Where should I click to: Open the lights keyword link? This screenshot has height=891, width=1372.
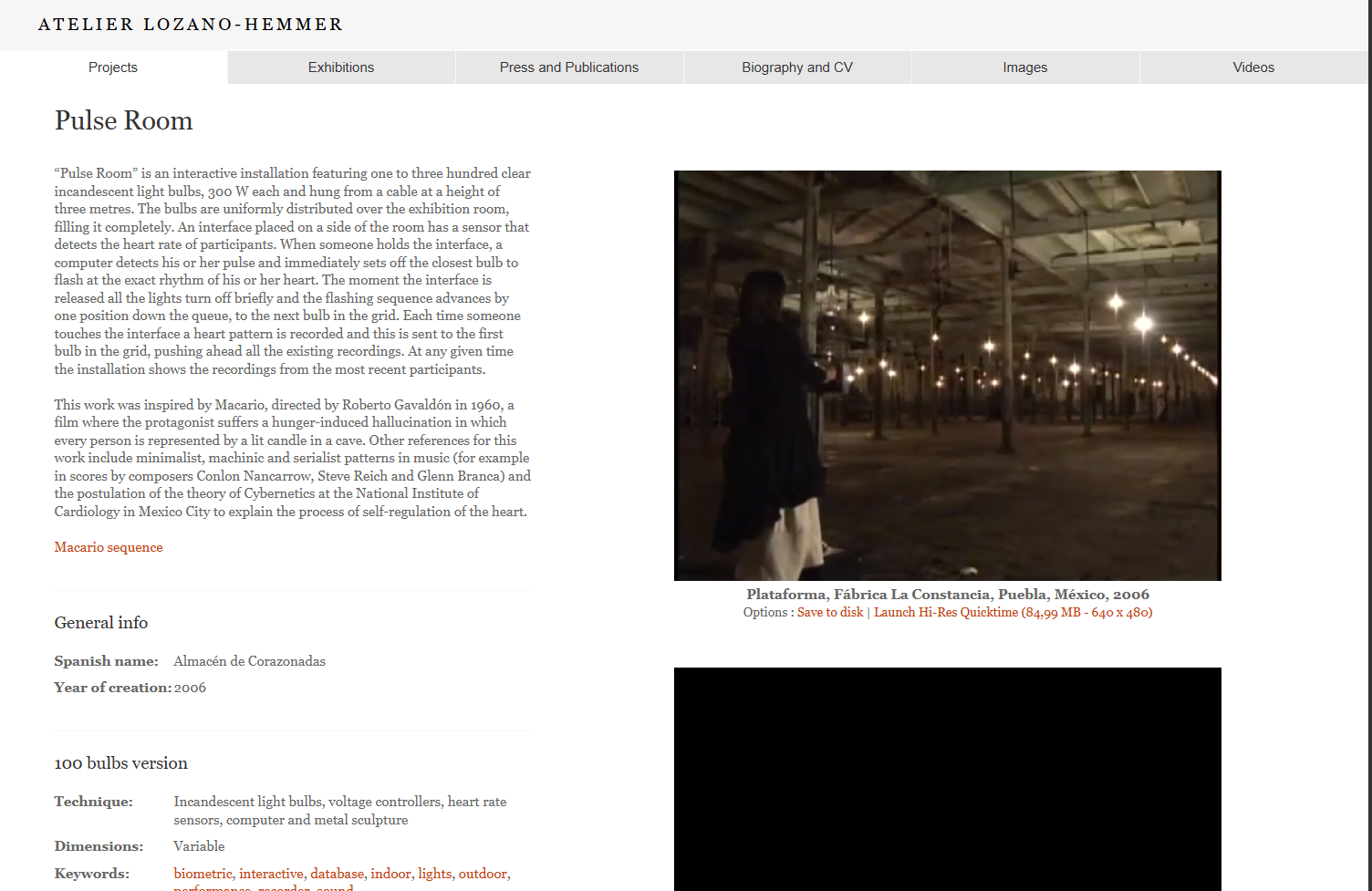pos(434,873)
